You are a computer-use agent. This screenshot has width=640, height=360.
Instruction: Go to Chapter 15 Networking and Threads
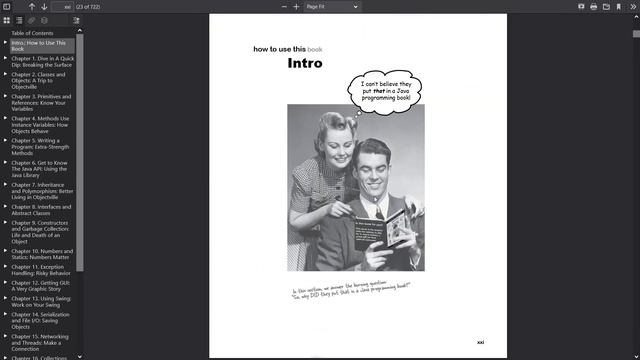click(40, 342)
